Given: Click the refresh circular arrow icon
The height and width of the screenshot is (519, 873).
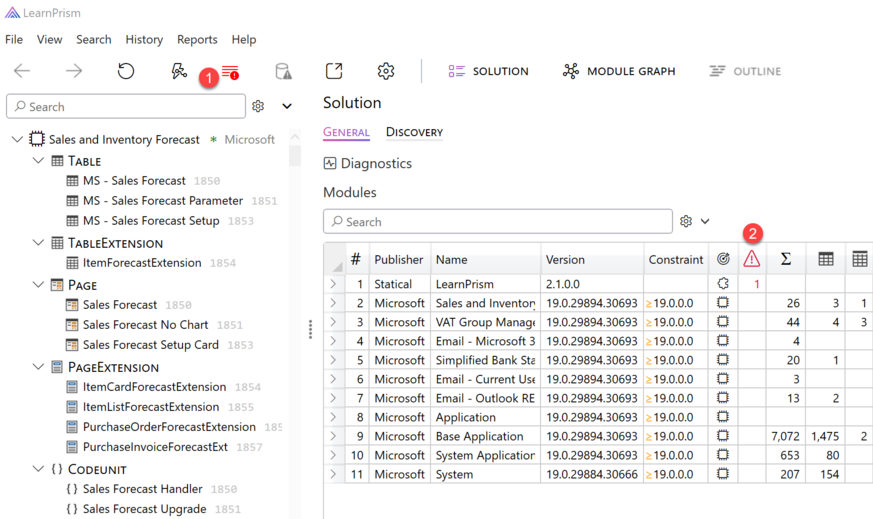Looking at the screenshot, I should click(x=126, y=71).
